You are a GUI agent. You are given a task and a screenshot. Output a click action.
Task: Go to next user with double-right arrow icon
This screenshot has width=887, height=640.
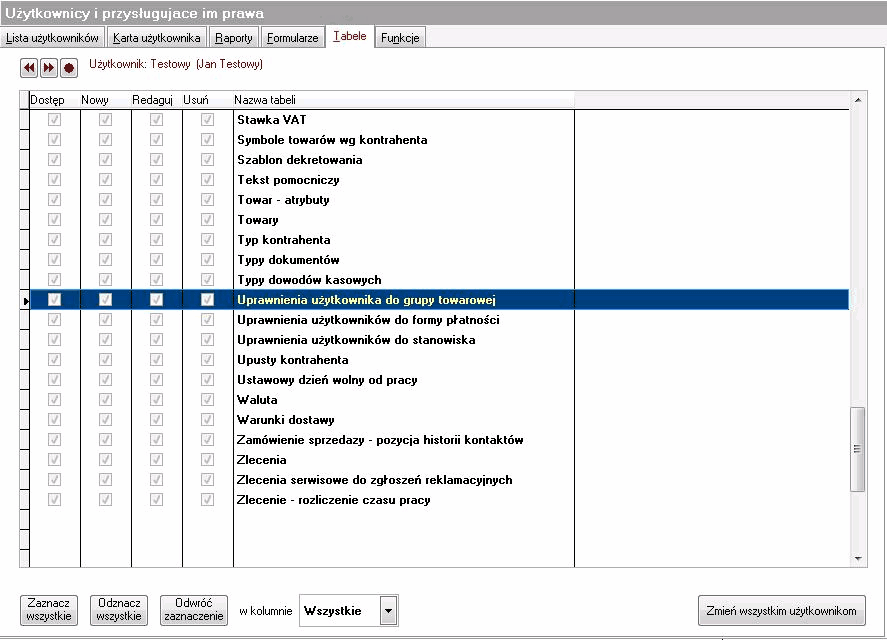[x=49, y=68]
